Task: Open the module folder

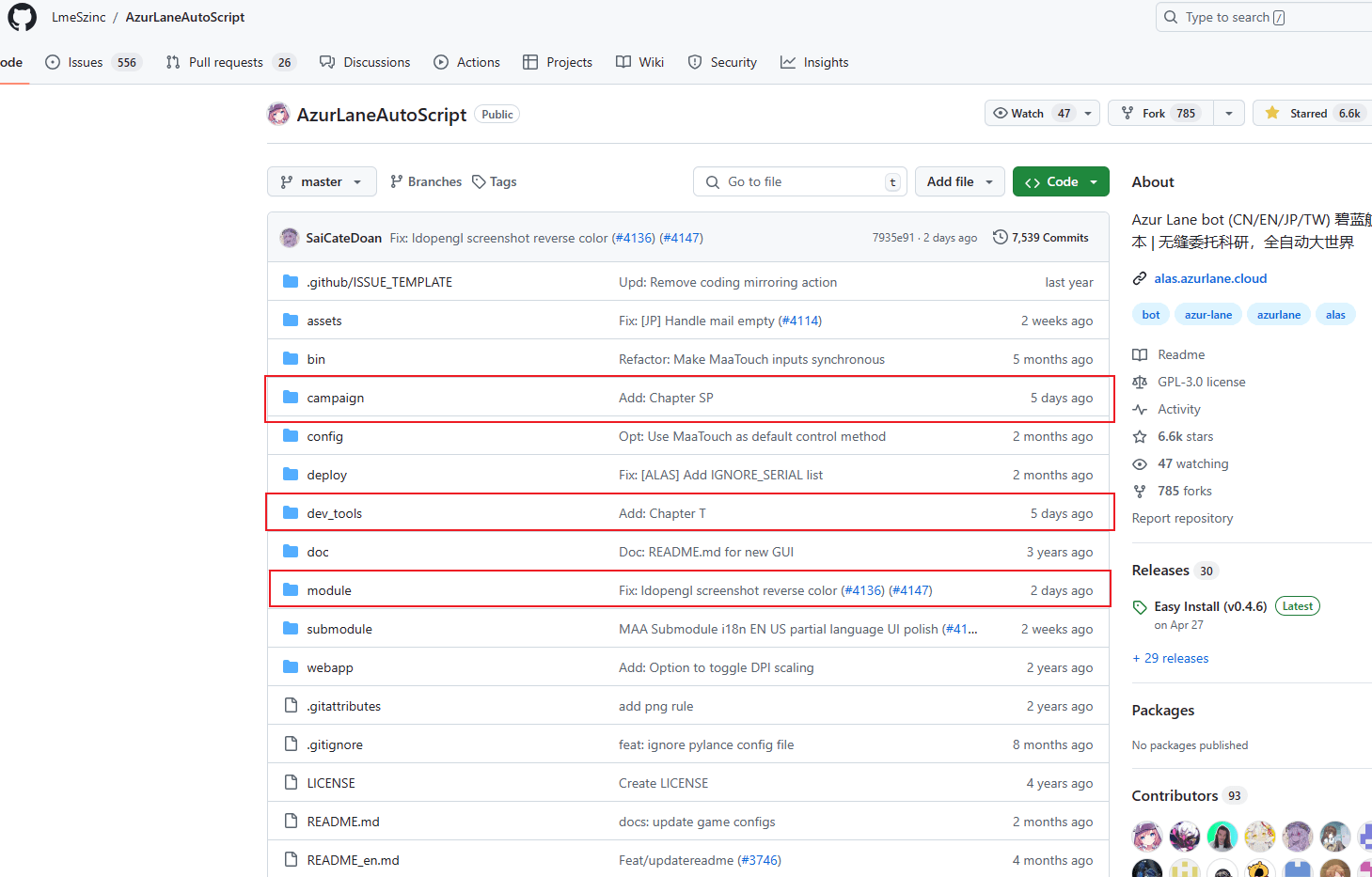Action: 329,590
